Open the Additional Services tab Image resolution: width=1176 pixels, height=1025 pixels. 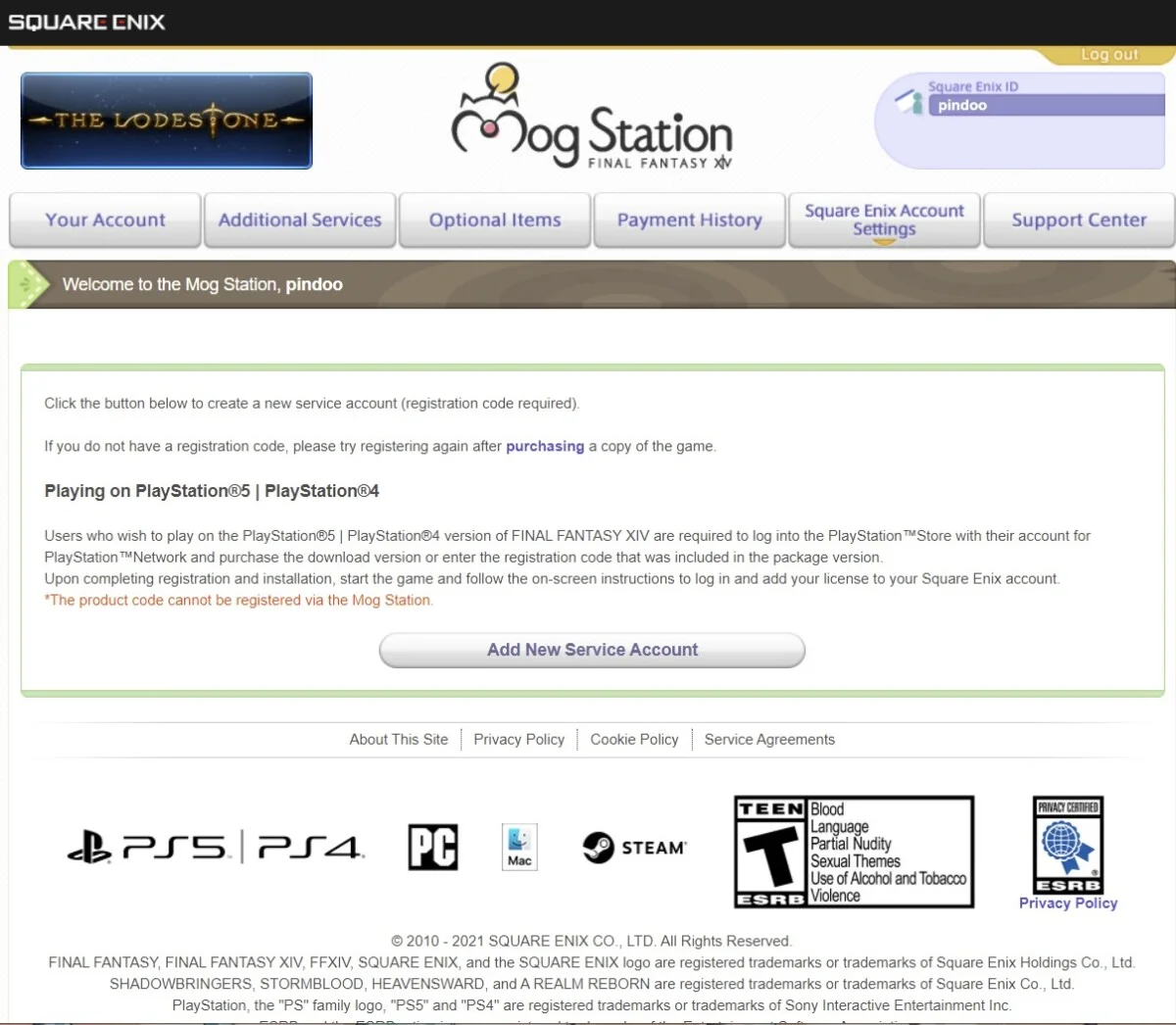(300, 220)
